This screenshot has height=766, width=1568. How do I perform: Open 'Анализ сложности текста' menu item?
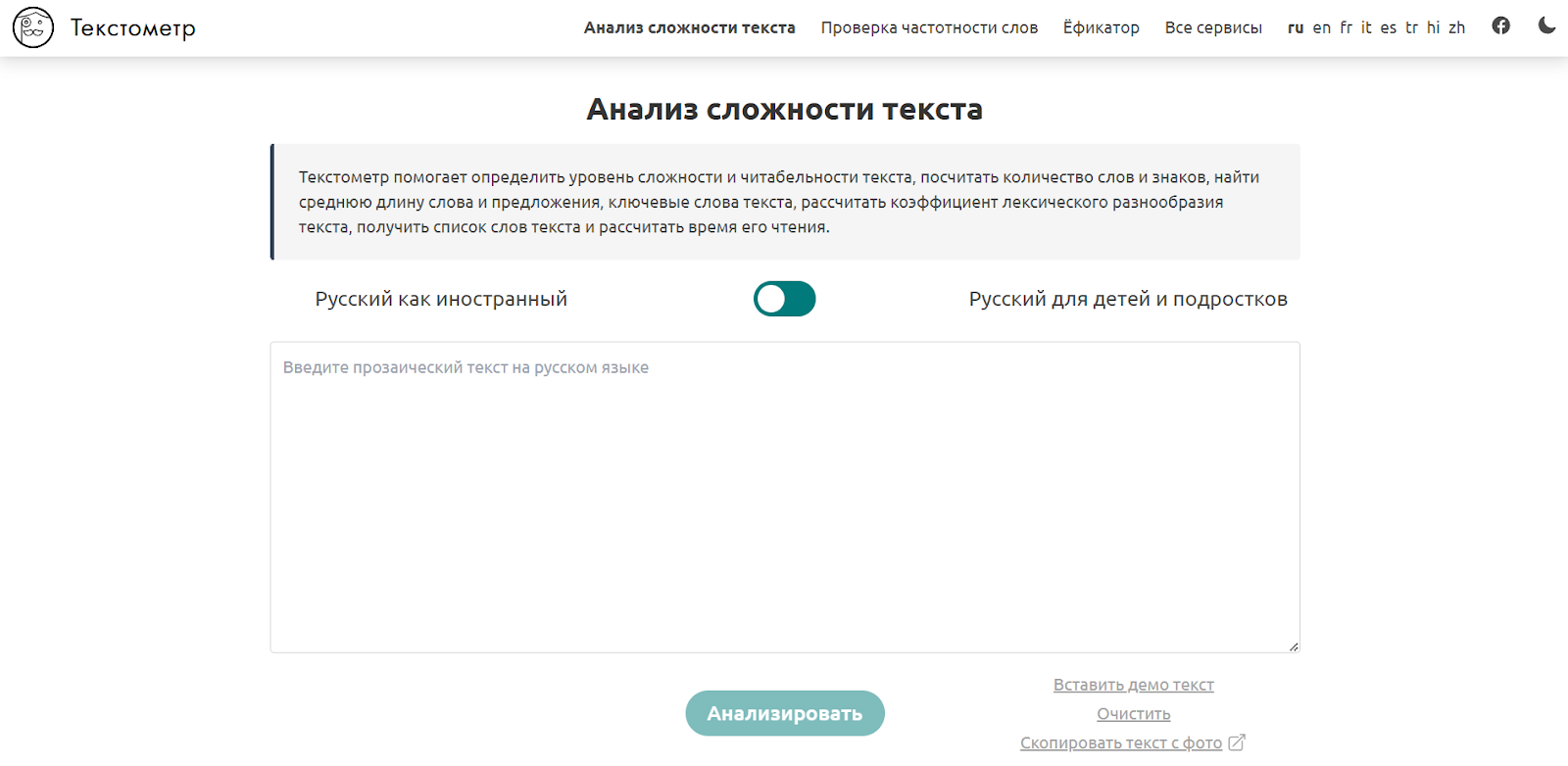[x=689, y=28]
